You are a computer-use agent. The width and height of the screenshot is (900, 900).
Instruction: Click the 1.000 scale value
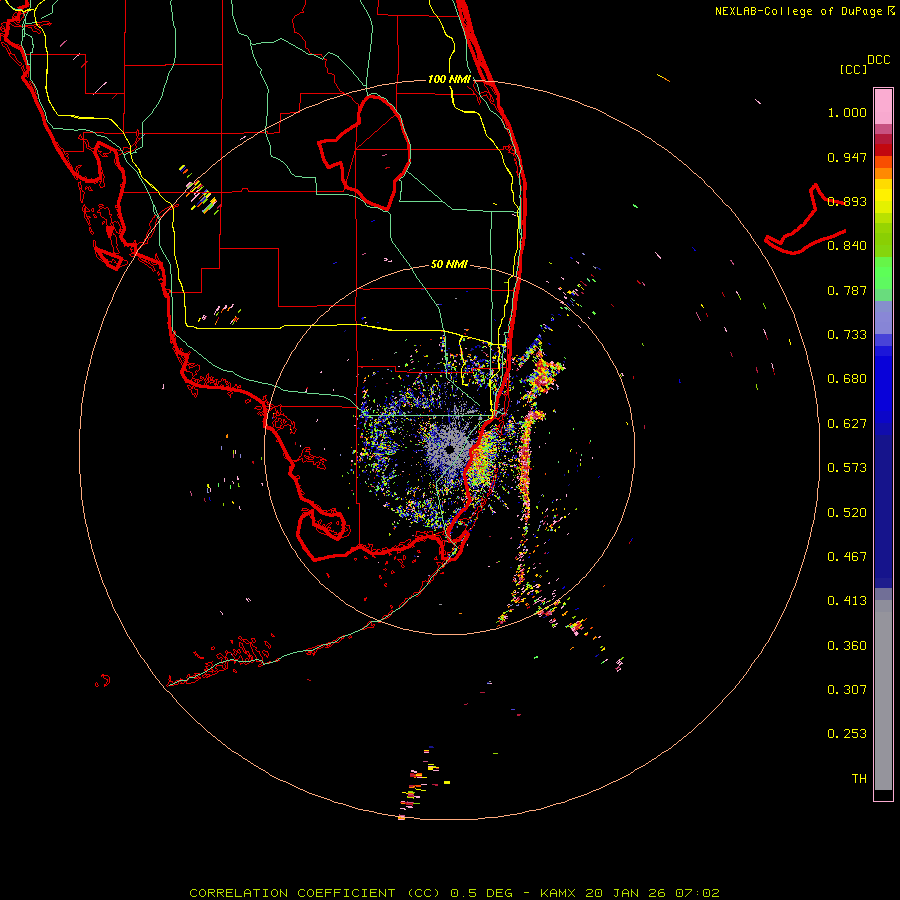click(847, 112)
